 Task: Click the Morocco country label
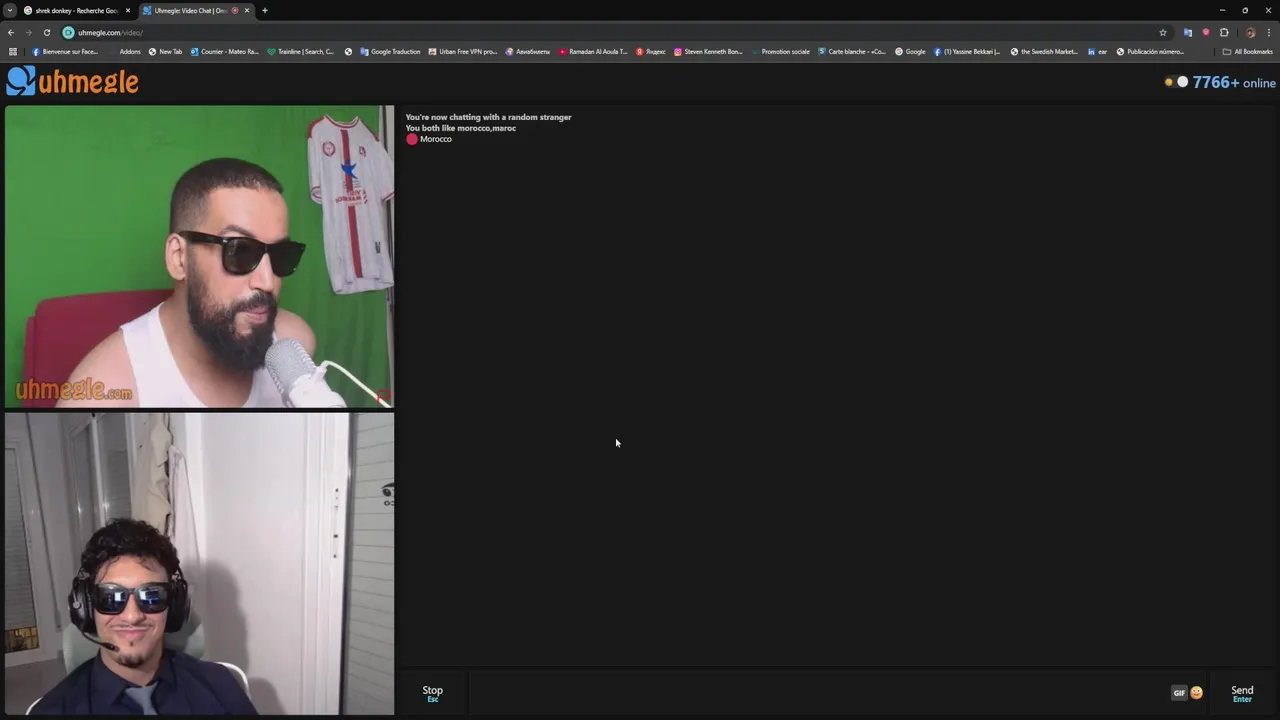[x=435, y=139]
